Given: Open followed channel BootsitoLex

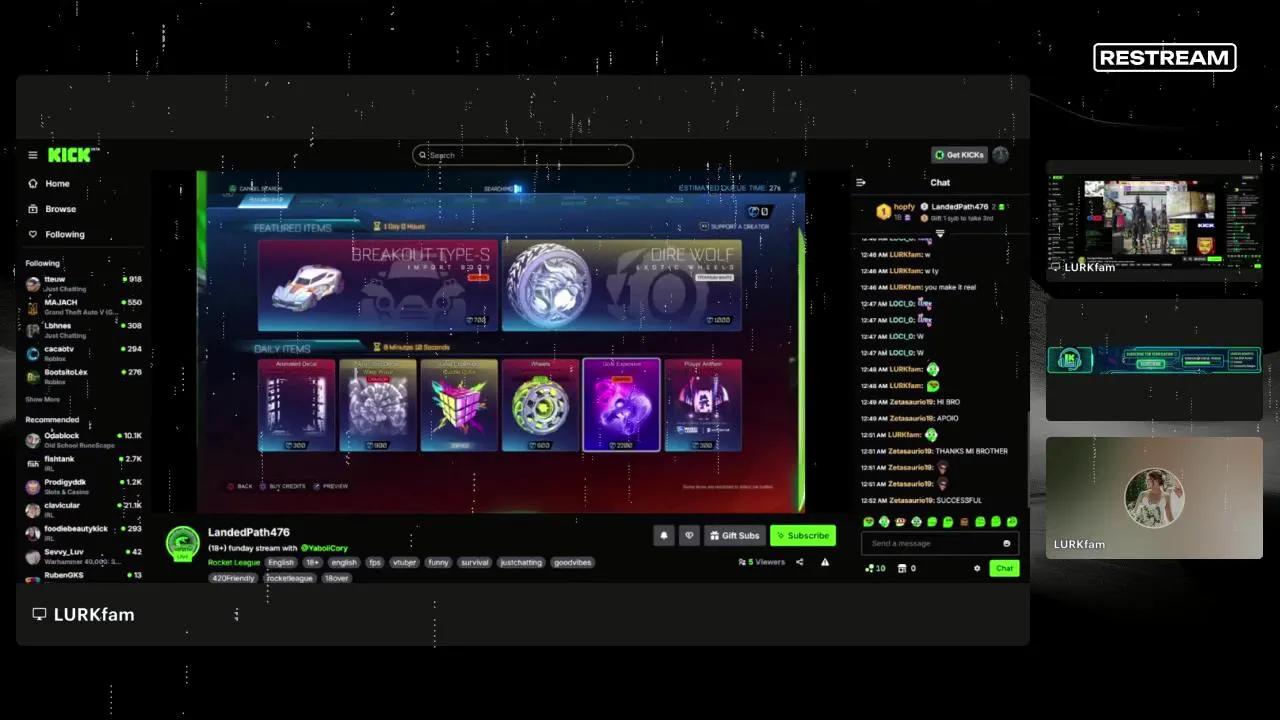Looking at the screenshot, I should point(84,376).
